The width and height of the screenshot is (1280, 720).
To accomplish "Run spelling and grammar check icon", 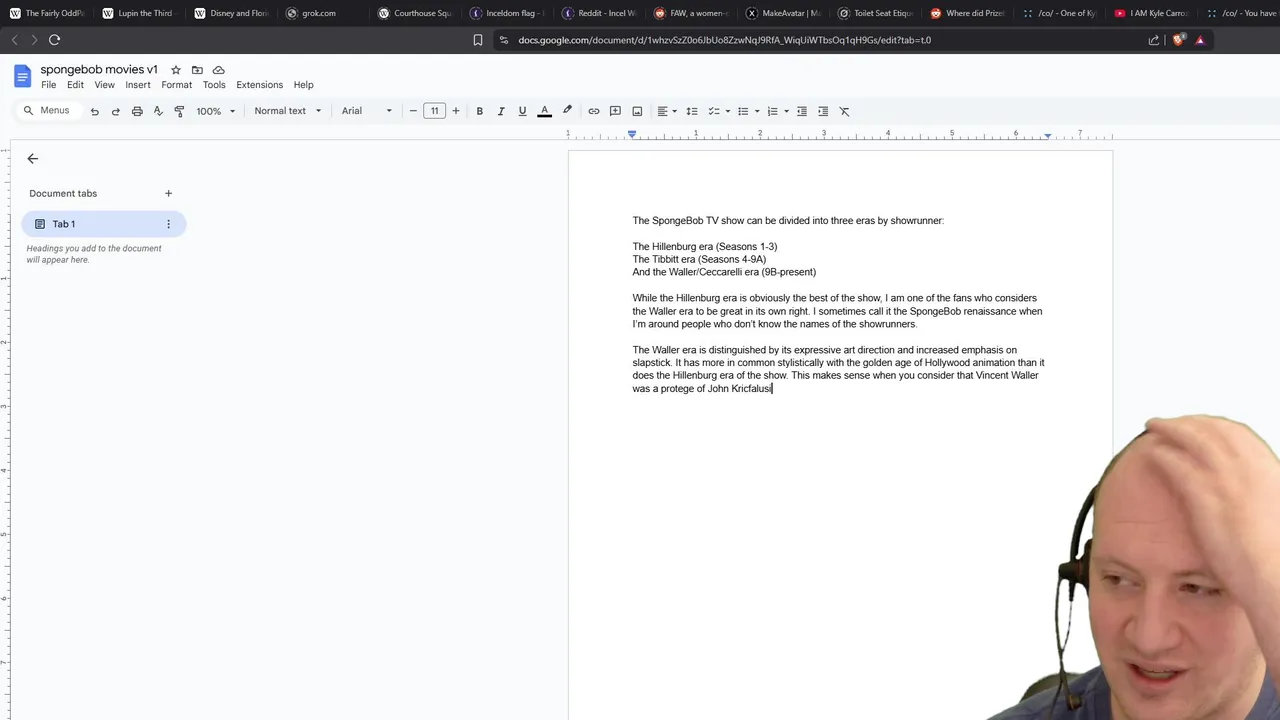I will pyautogui.click(x=158, y=111).
